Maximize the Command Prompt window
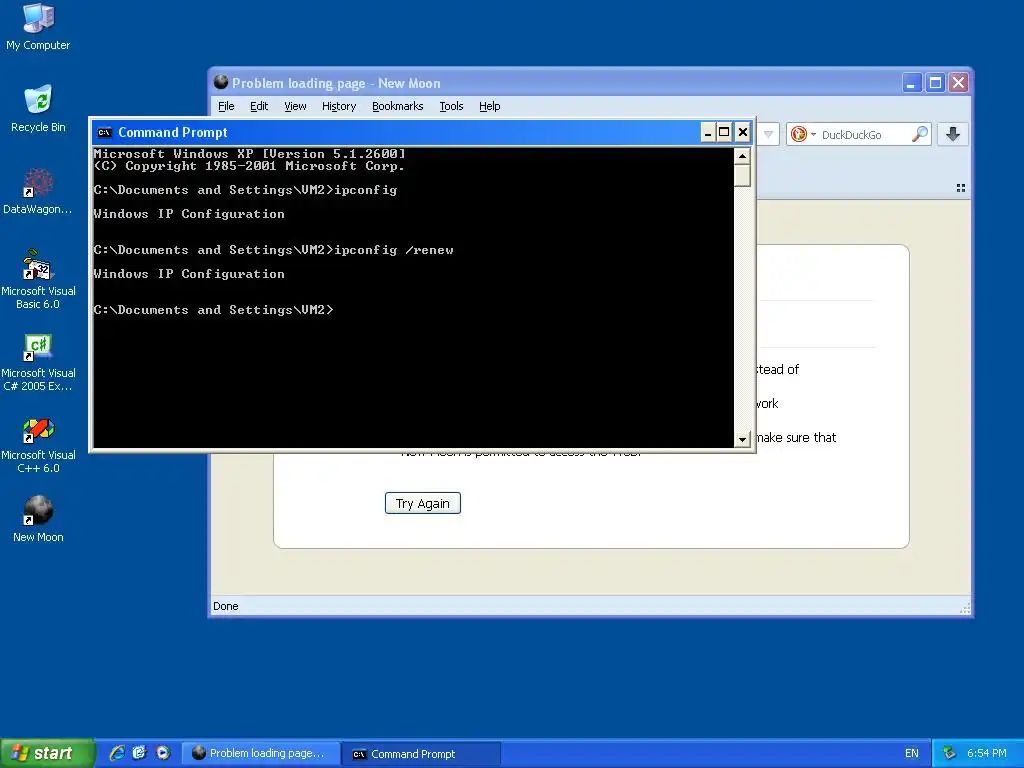This screenshot has width=1024, height=768. click(x=724, y=133)
